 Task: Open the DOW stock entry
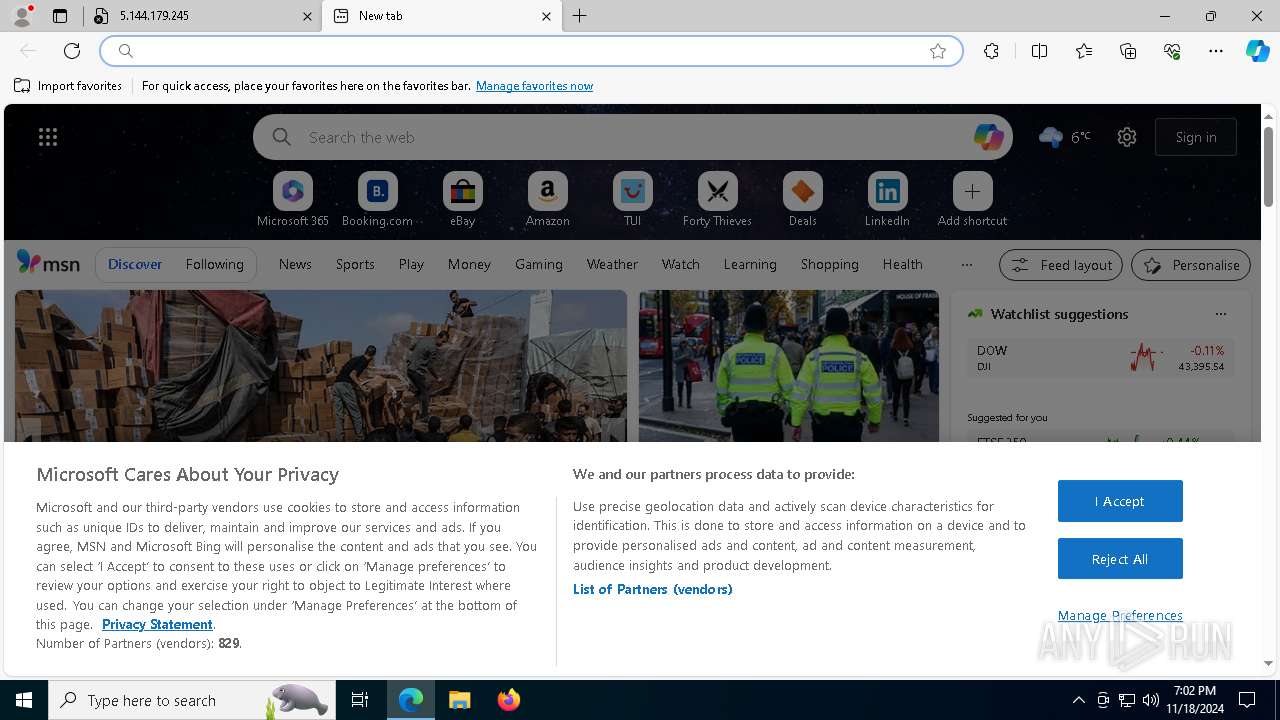click(1100, 358)
